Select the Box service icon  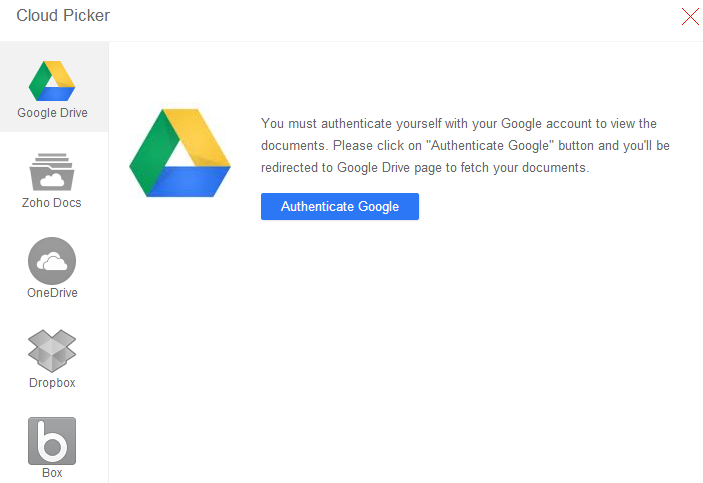coord(52,440)
